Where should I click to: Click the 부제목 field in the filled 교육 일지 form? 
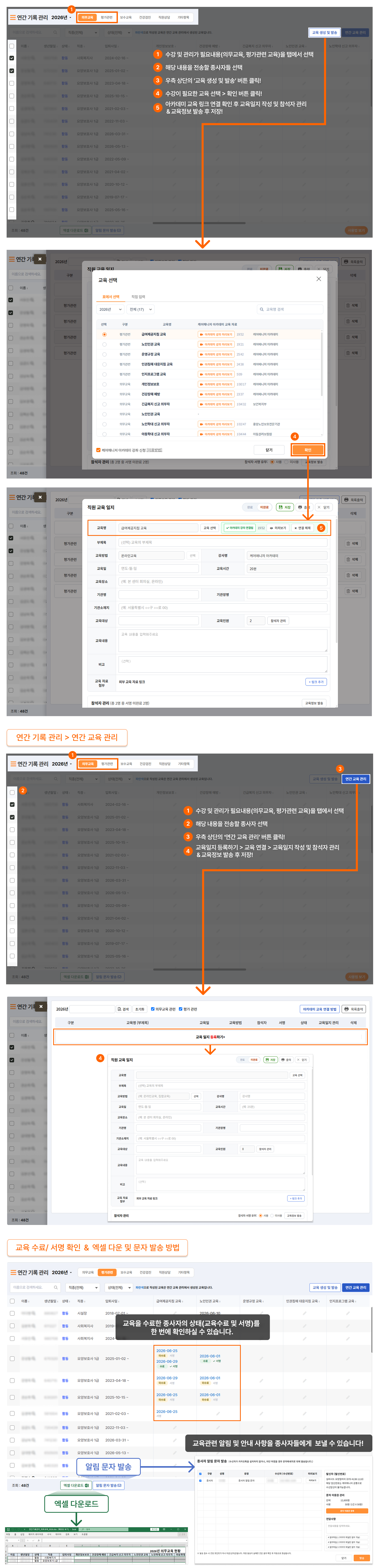pyautogui.click(x=223, y=542)
